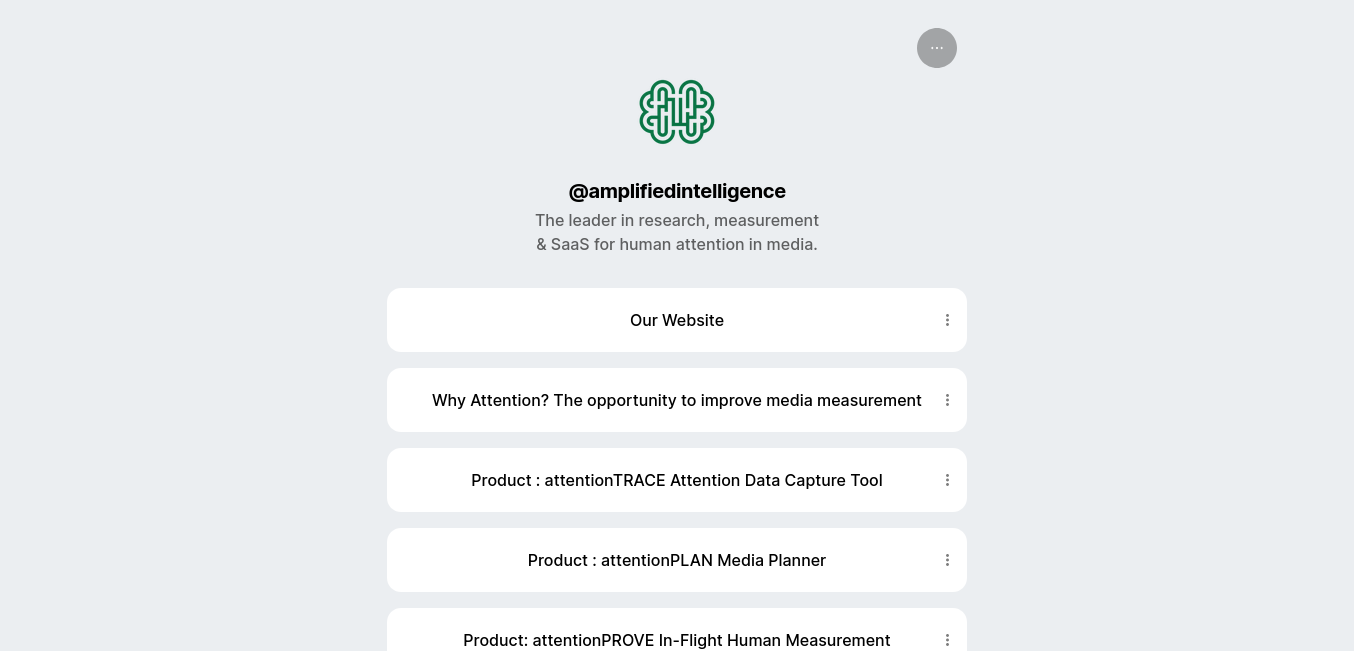Click the bio text about human attention

(x=677, y=232)
